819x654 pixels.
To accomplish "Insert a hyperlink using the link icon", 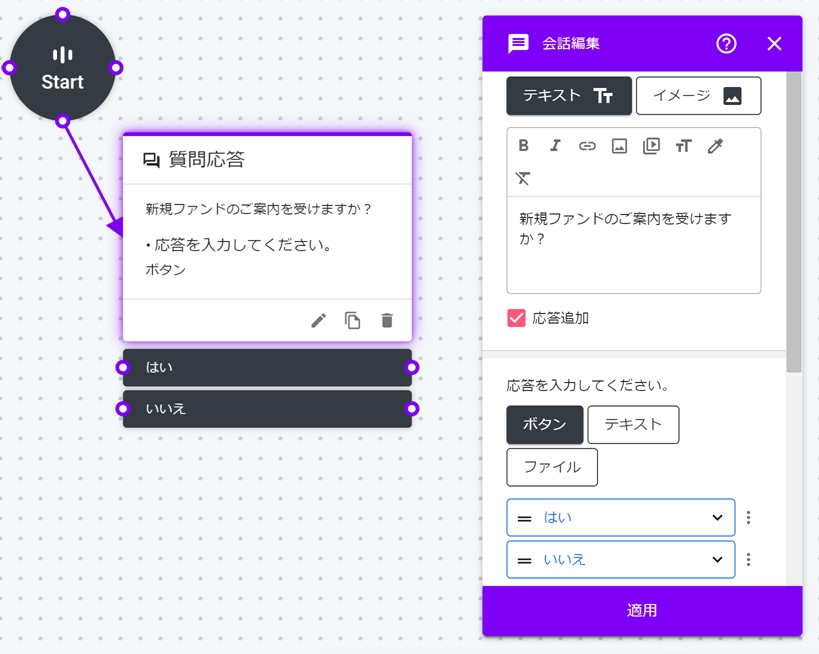I will (587, 146).
